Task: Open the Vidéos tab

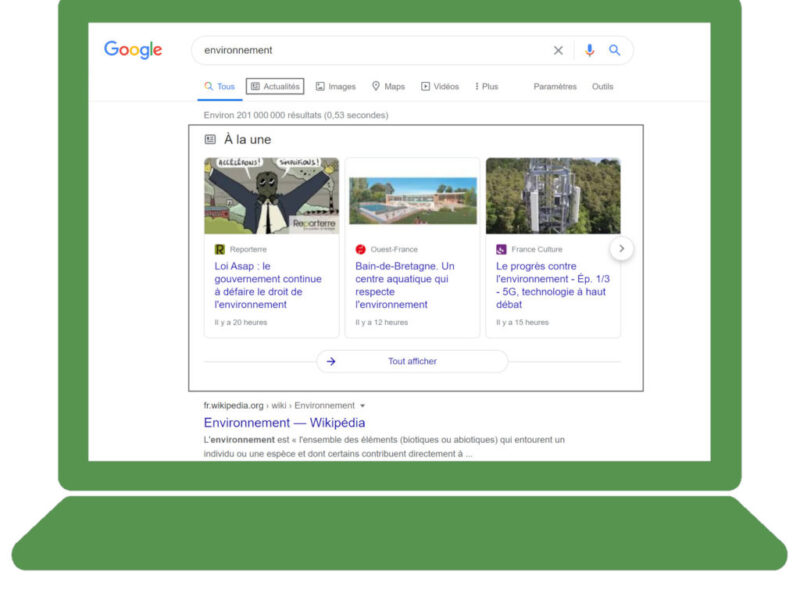Action: [x=440, y=86]
